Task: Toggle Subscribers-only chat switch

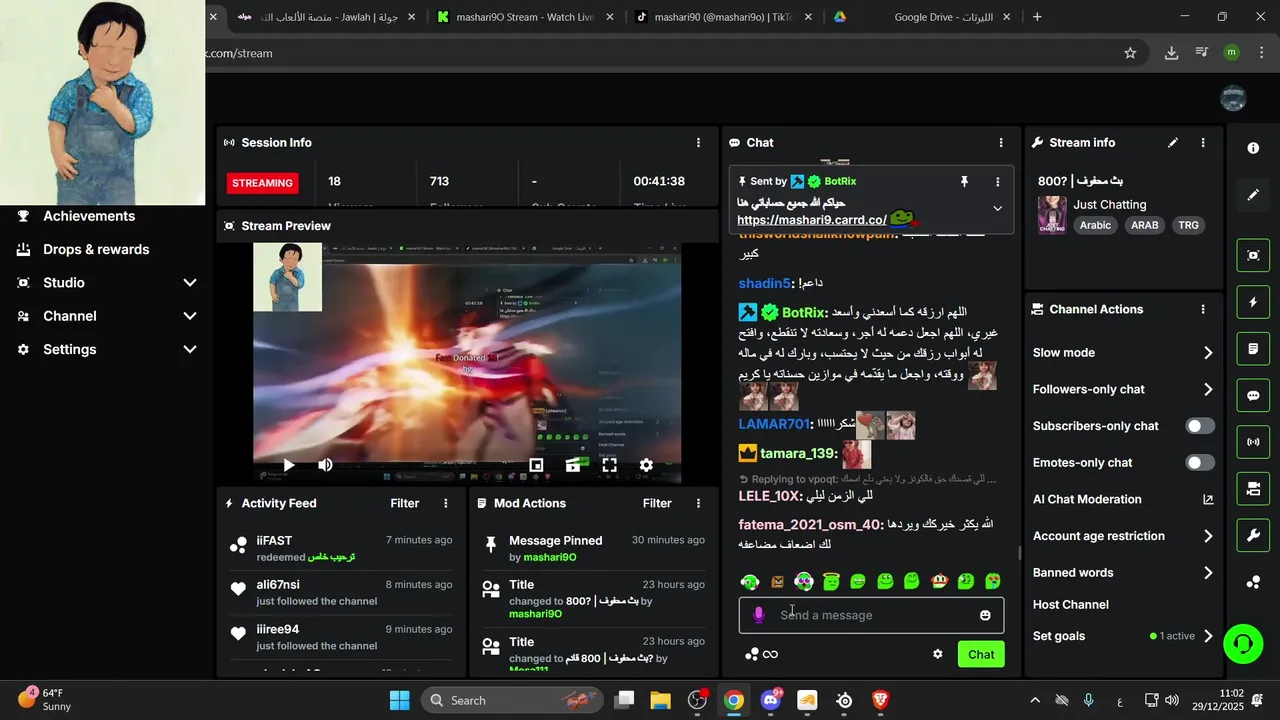Action: tap(1200, 426)
